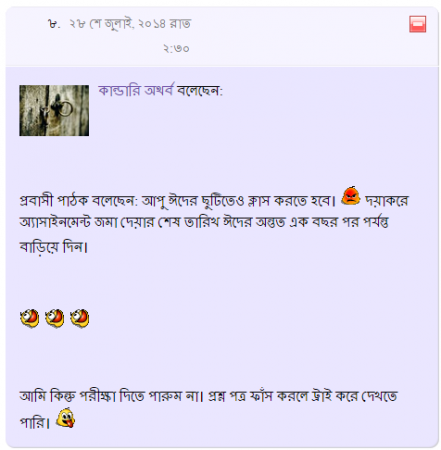The height and width of the screenshot is (450, 441).
Task: Click the timestamp ২:৩০
Action: click(x=176, y=49)
